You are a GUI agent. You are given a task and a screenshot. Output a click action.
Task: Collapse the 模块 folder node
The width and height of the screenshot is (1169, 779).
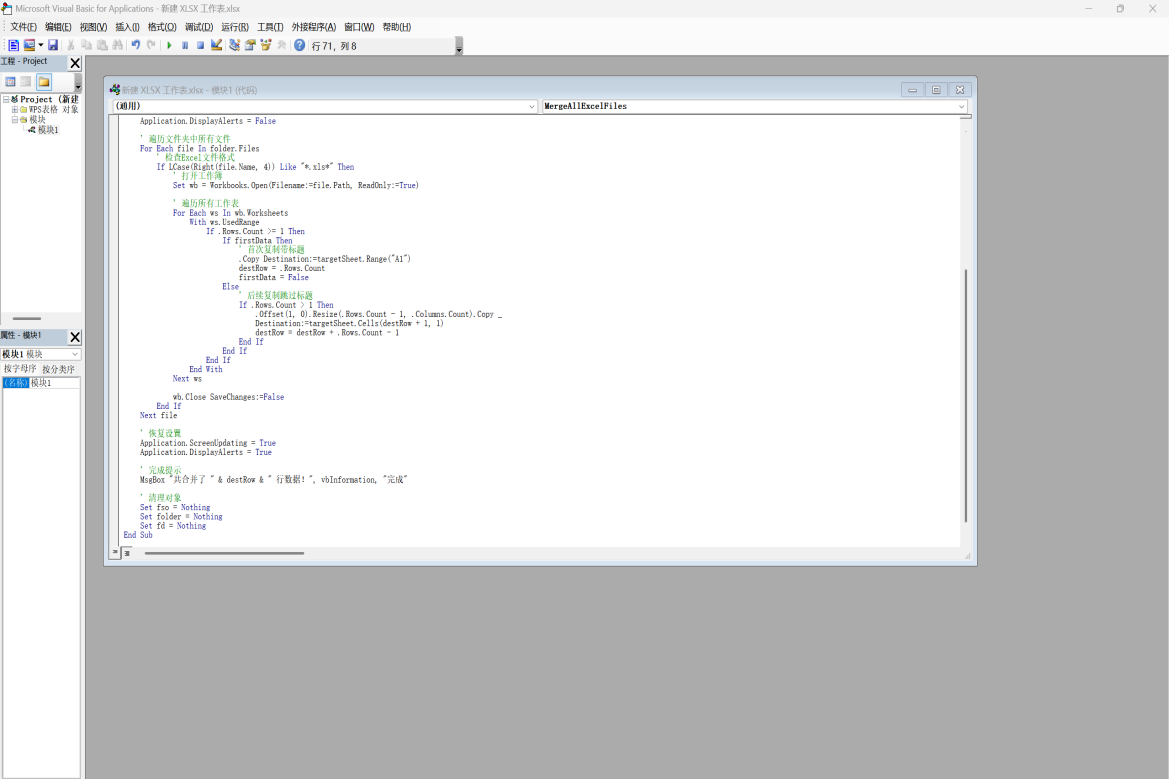(x=14, y=119)
